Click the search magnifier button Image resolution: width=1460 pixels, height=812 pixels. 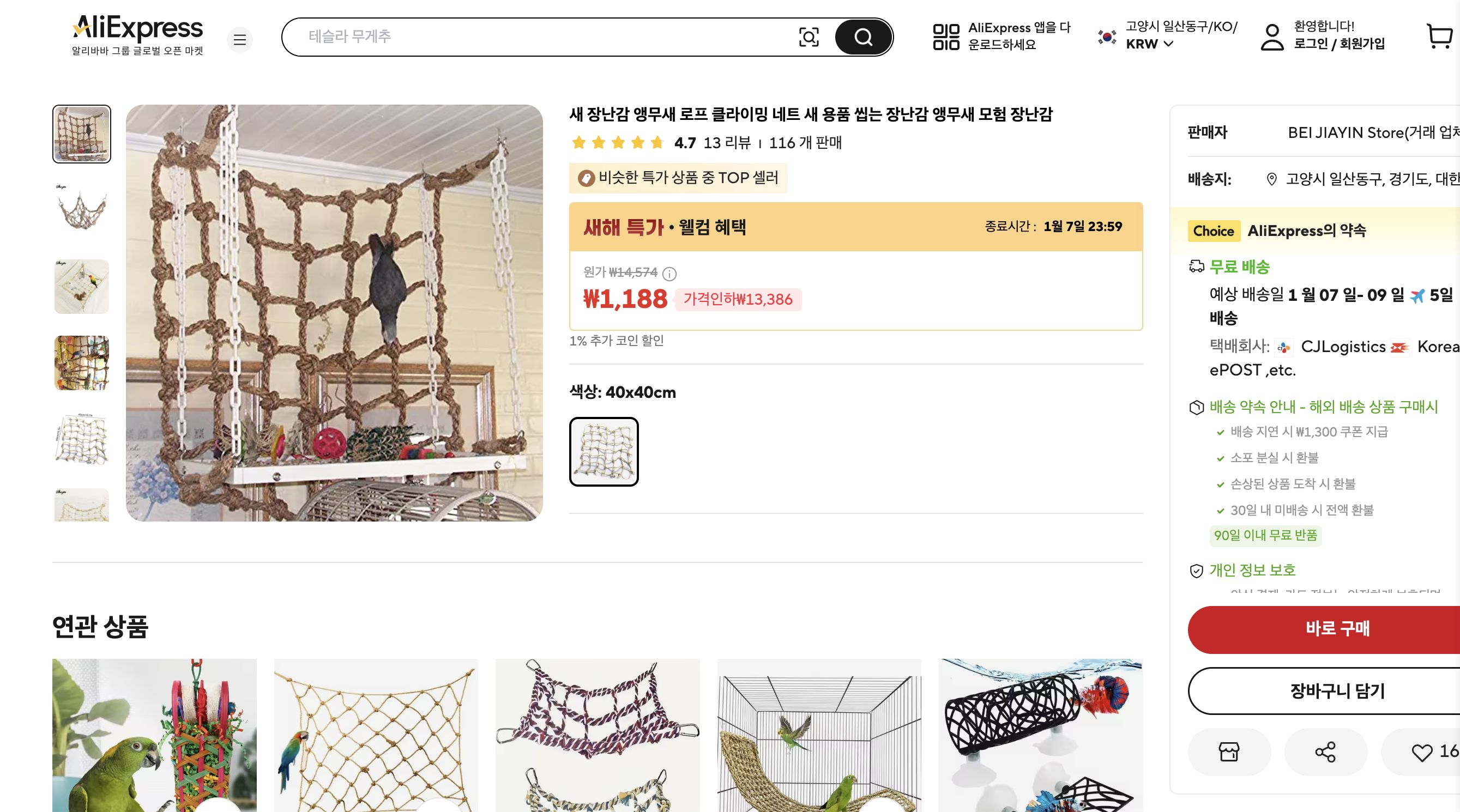click(862, 38)
